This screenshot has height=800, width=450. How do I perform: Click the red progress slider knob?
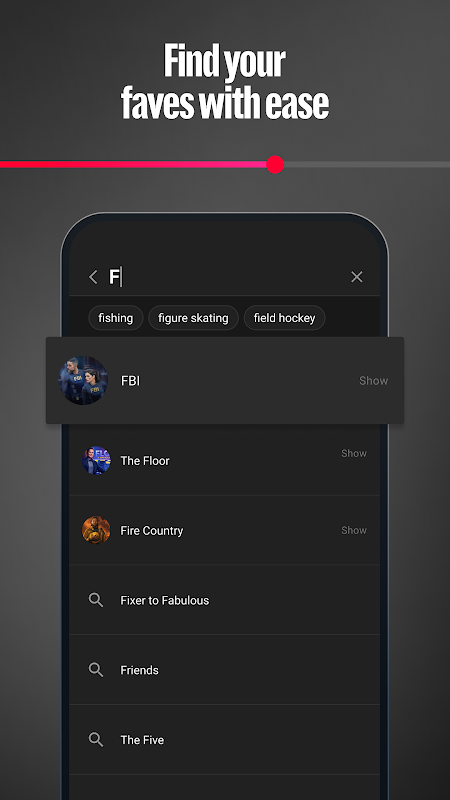click(275, 165)
